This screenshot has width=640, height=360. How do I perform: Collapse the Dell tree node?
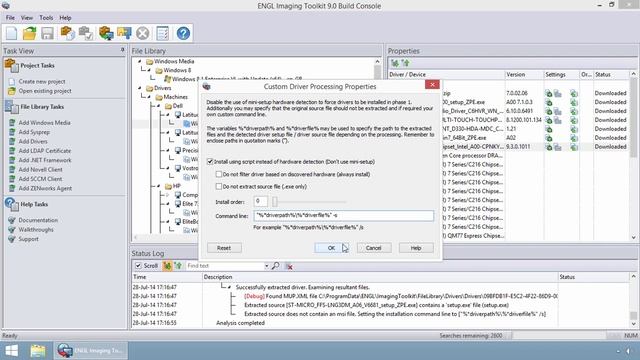click(x=158, y=106)
